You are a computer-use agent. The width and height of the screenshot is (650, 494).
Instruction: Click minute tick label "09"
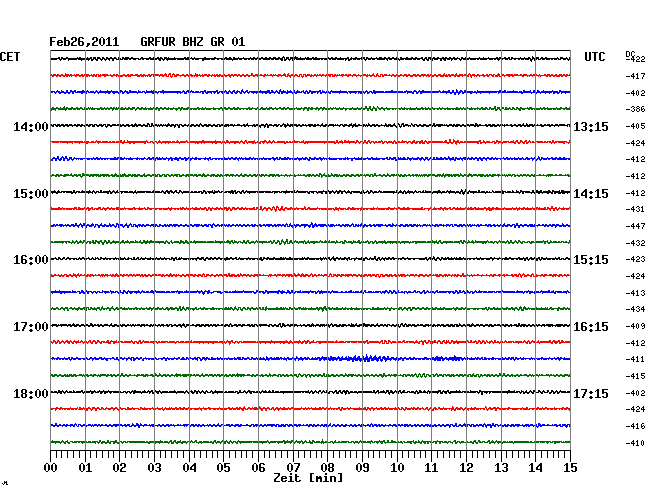click(x=362, y=468)
